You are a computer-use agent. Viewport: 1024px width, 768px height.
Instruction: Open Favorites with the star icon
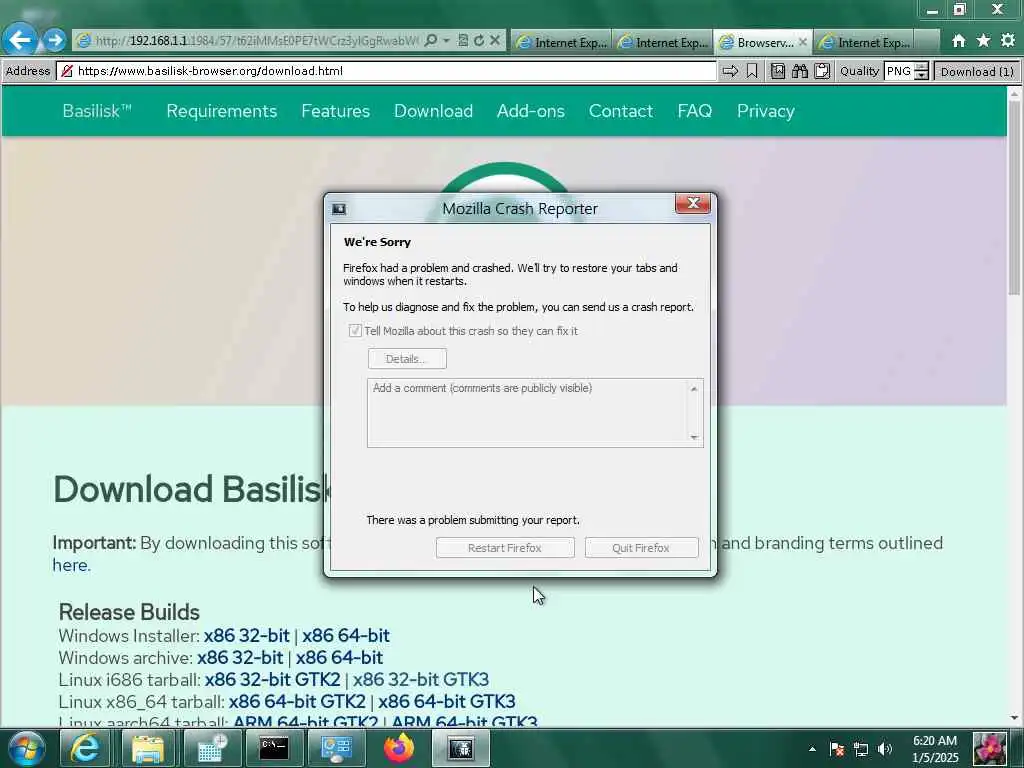983,40
